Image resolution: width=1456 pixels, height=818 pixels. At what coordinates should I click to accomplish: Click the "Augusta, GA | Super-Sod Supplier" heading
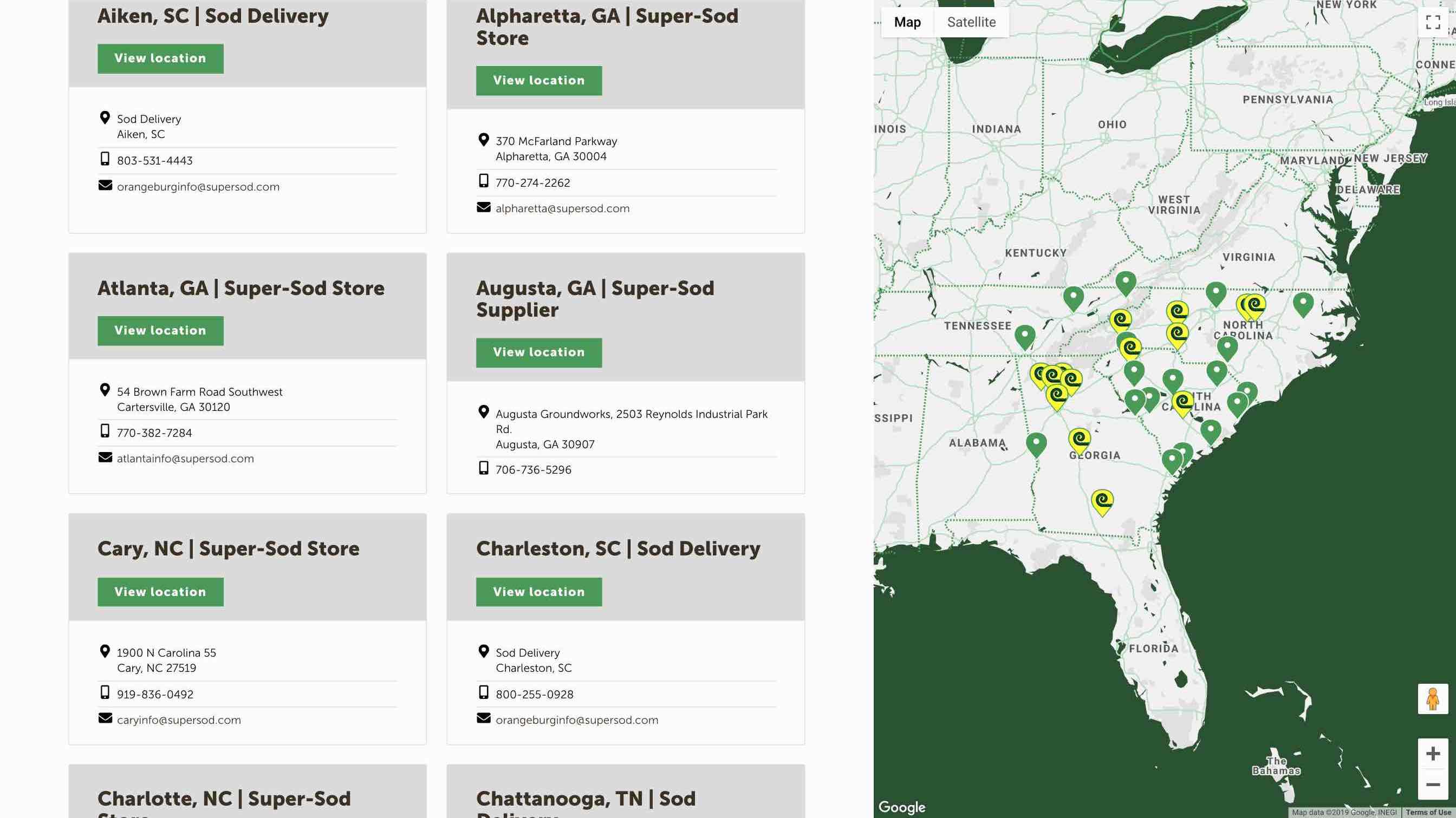(x=595, y=299)
